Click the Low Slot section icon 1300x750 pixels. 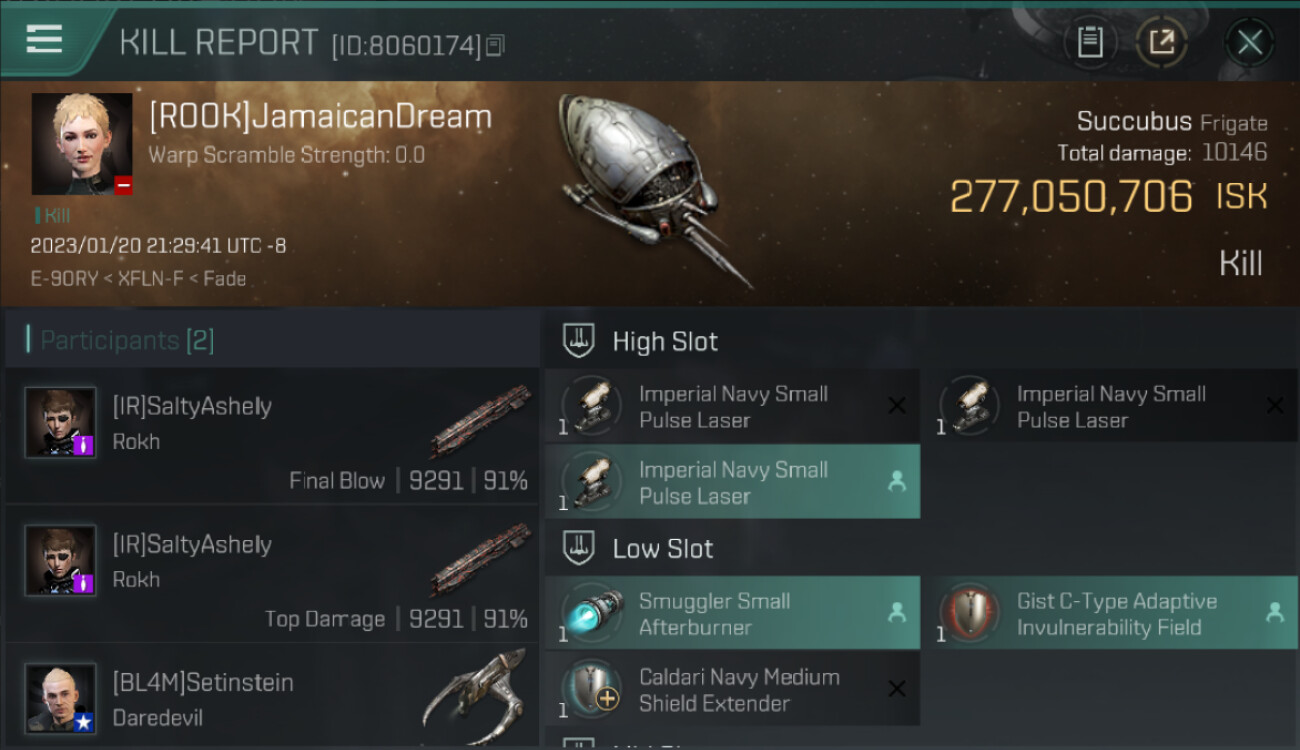coord(579,548)
